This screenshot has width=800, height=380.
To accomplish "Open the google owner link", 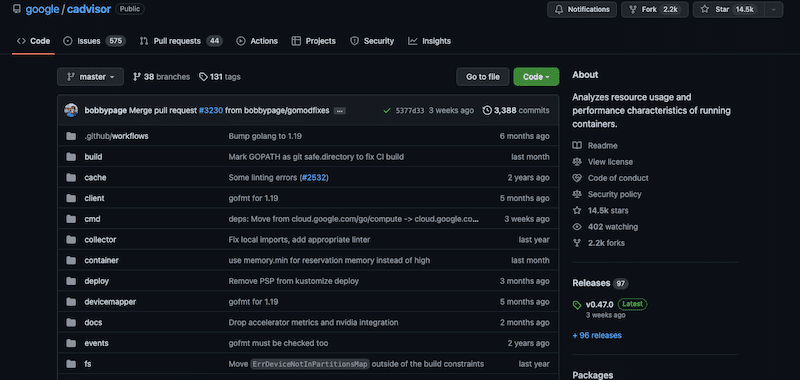I will tap(42, 9).
